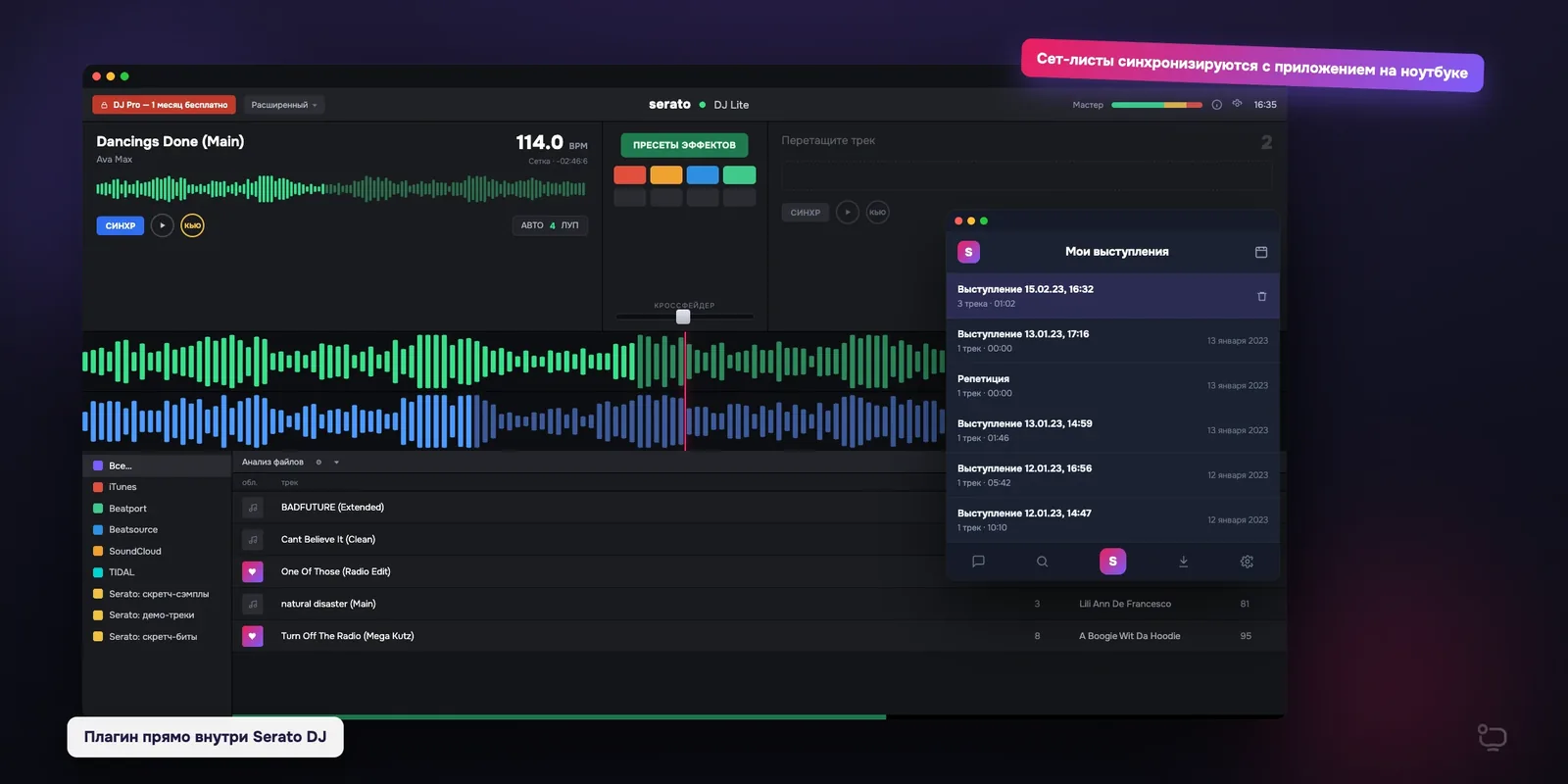The height and width of the screenshot is (784, 1568).
Task: Select Beatport in the sidebar
Action: tap(157, 509)
